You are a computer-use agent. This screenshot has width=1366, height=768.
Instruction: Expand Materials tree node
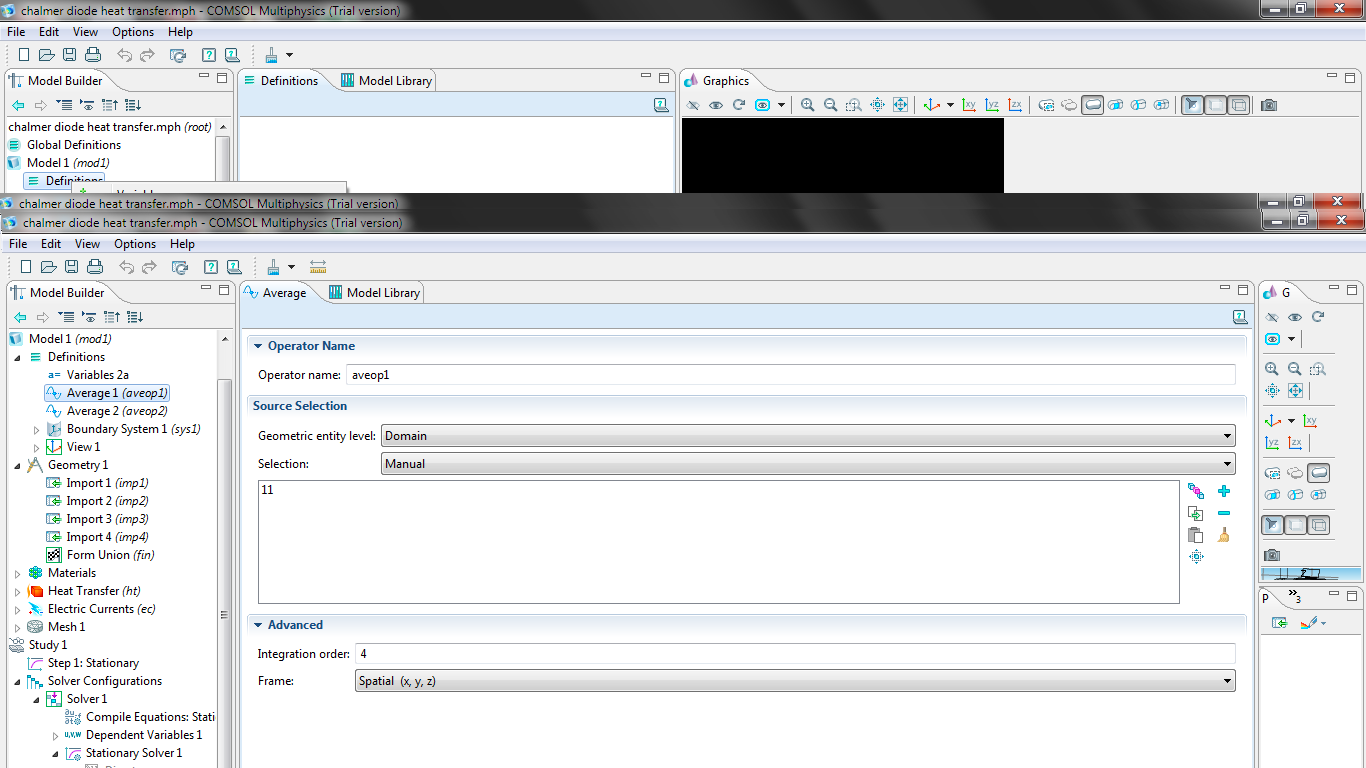tap(17, 574)
